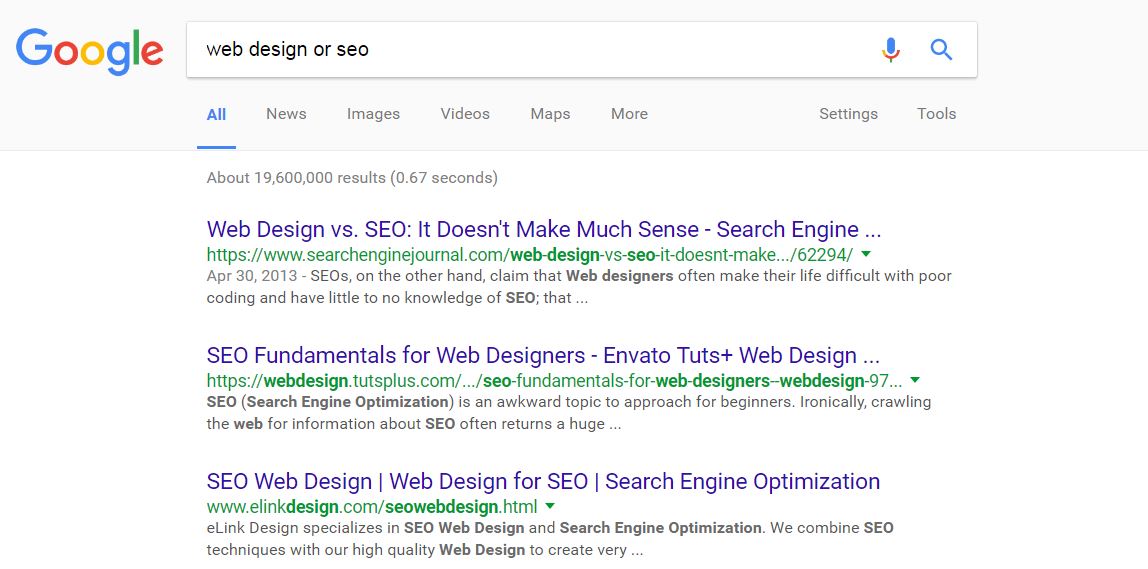1148x569 pixels.
Task: Select the All results tab
Action: tap(216, 114)
